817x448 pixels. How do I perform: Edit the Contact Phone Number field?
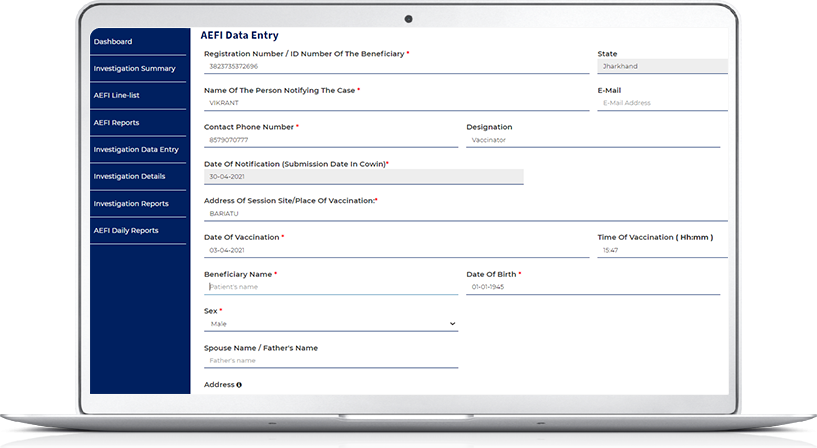click(x=330, y=141)
